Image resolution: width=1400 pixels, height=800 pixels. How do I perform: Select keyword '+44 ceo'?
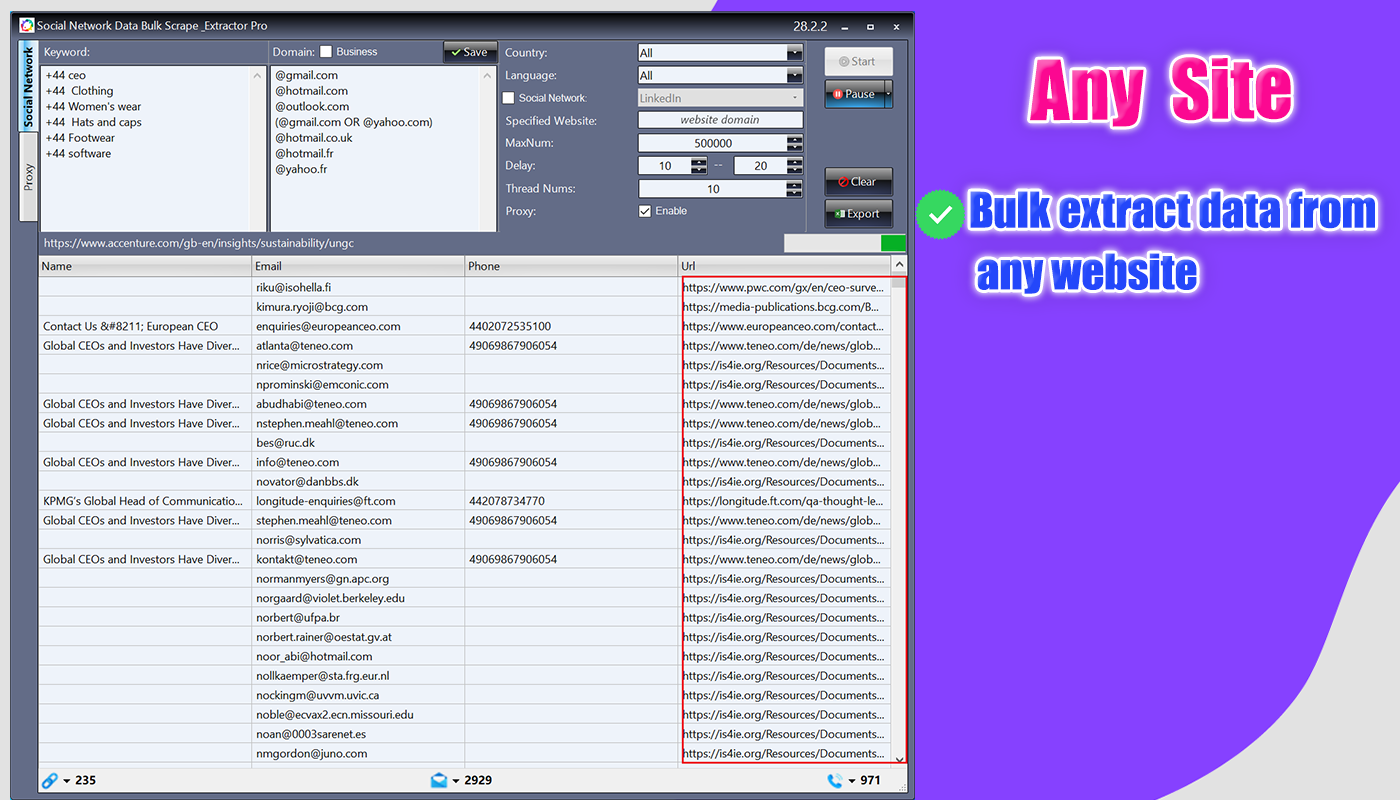tap(66, 75)
